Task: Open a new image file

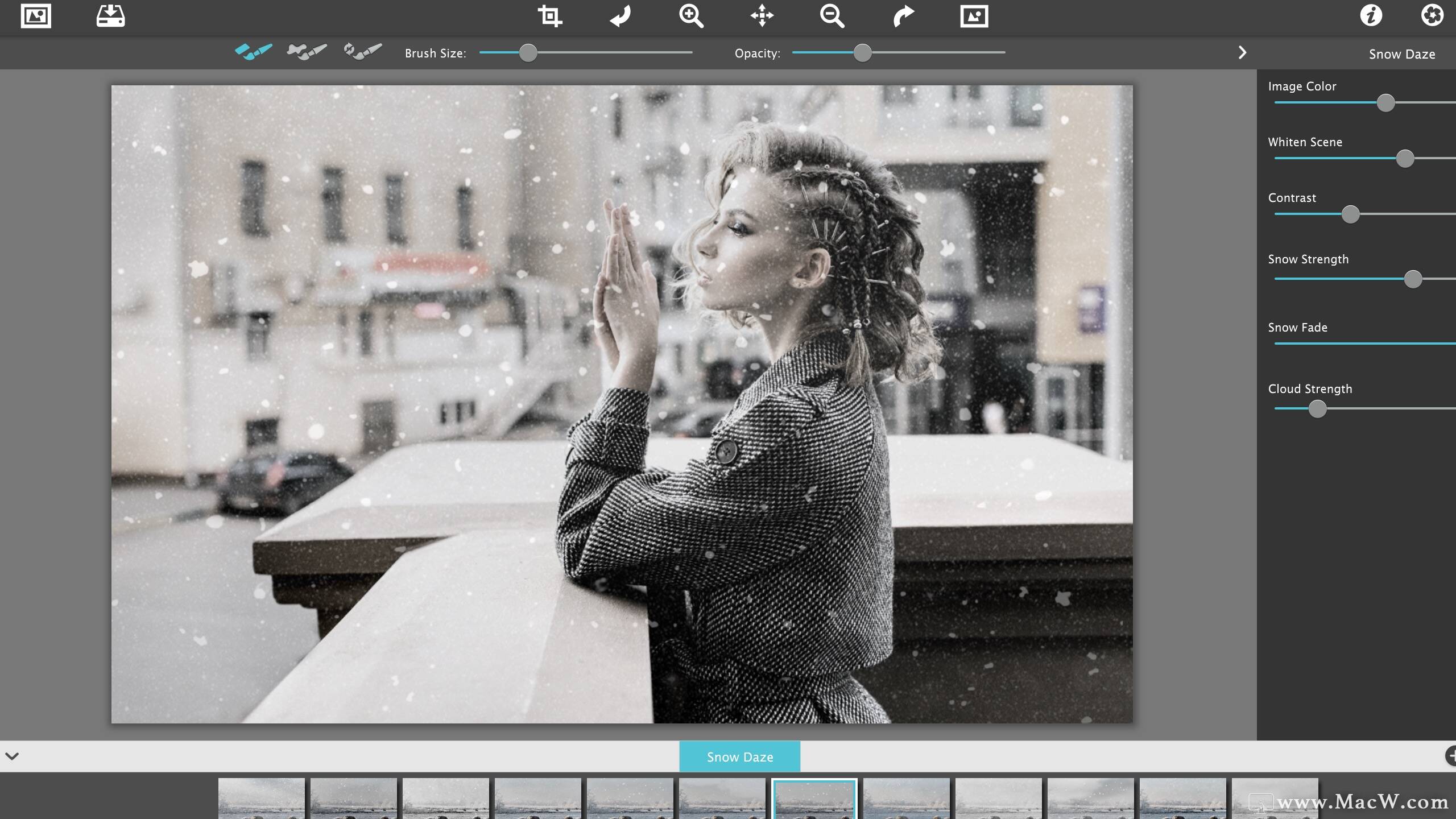Action: point(36,16)
